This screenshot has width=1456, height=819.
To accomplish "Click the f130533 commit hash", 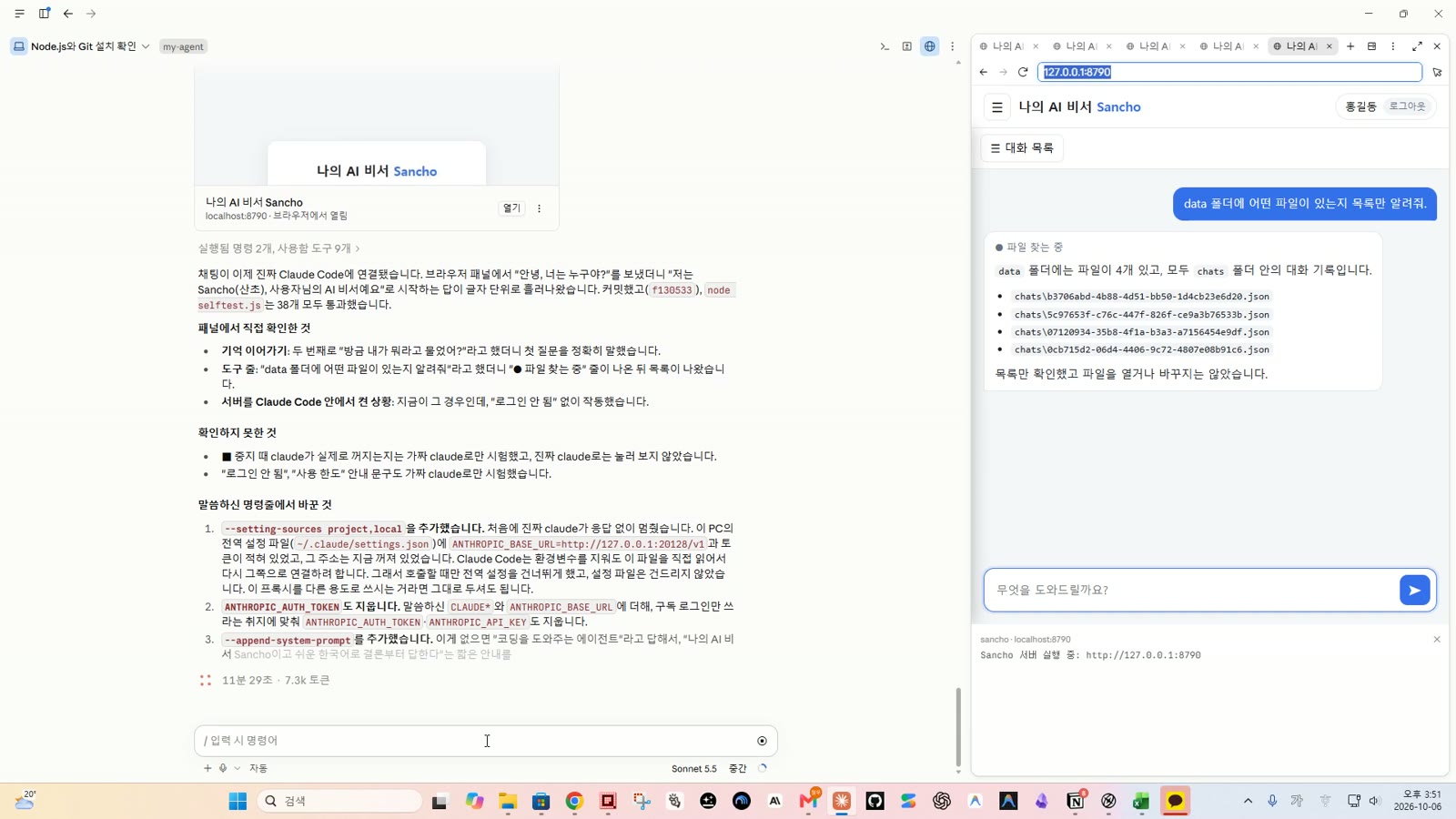I will click(672, 290).
